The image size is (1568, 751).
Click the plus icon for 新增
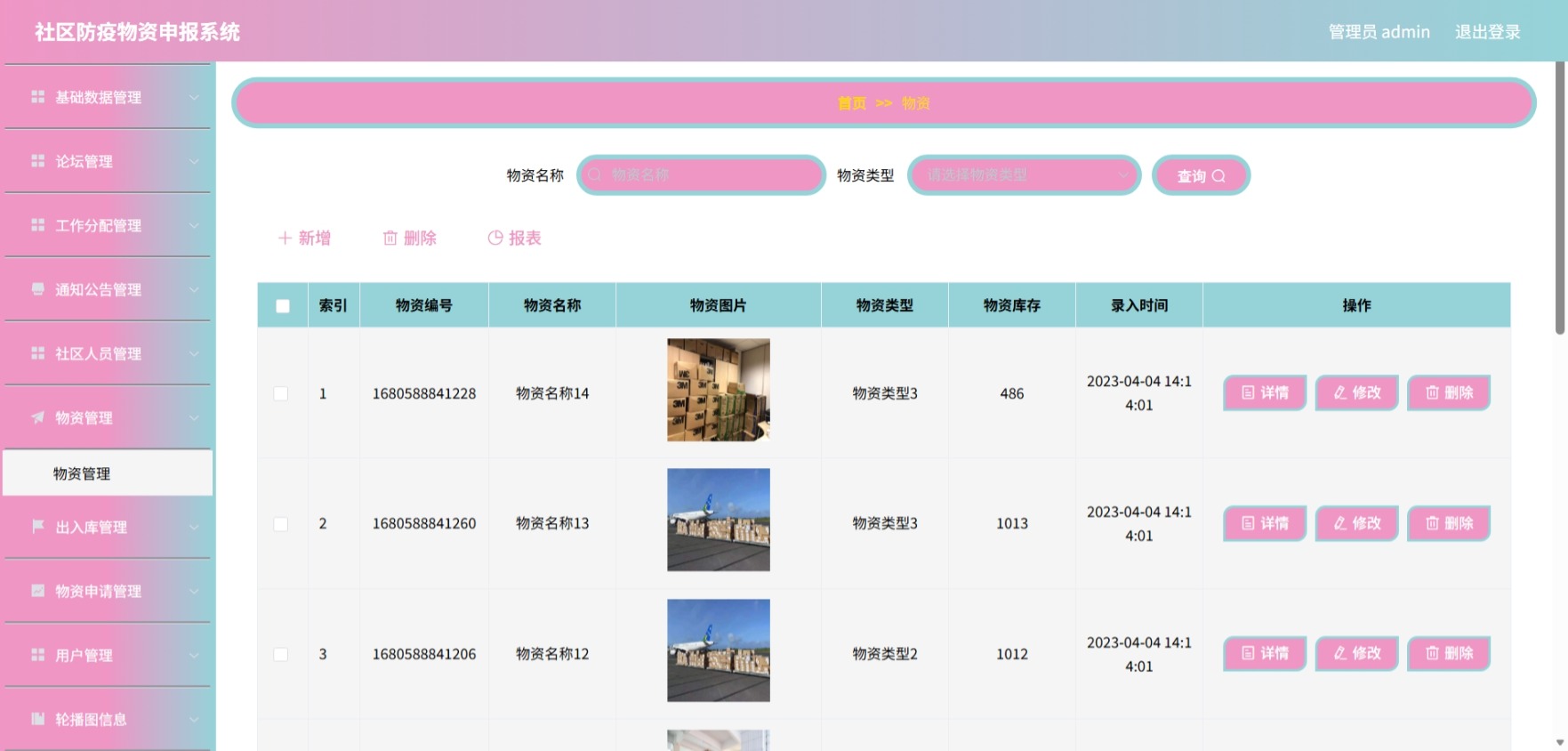285,238
